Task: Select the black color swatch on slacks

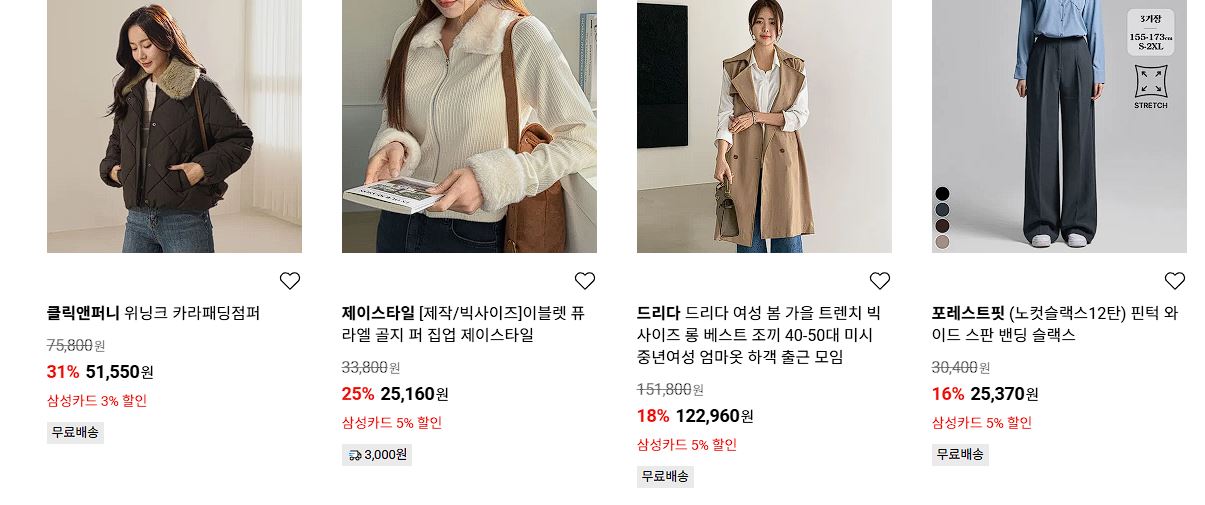Action: click(942, 193)
